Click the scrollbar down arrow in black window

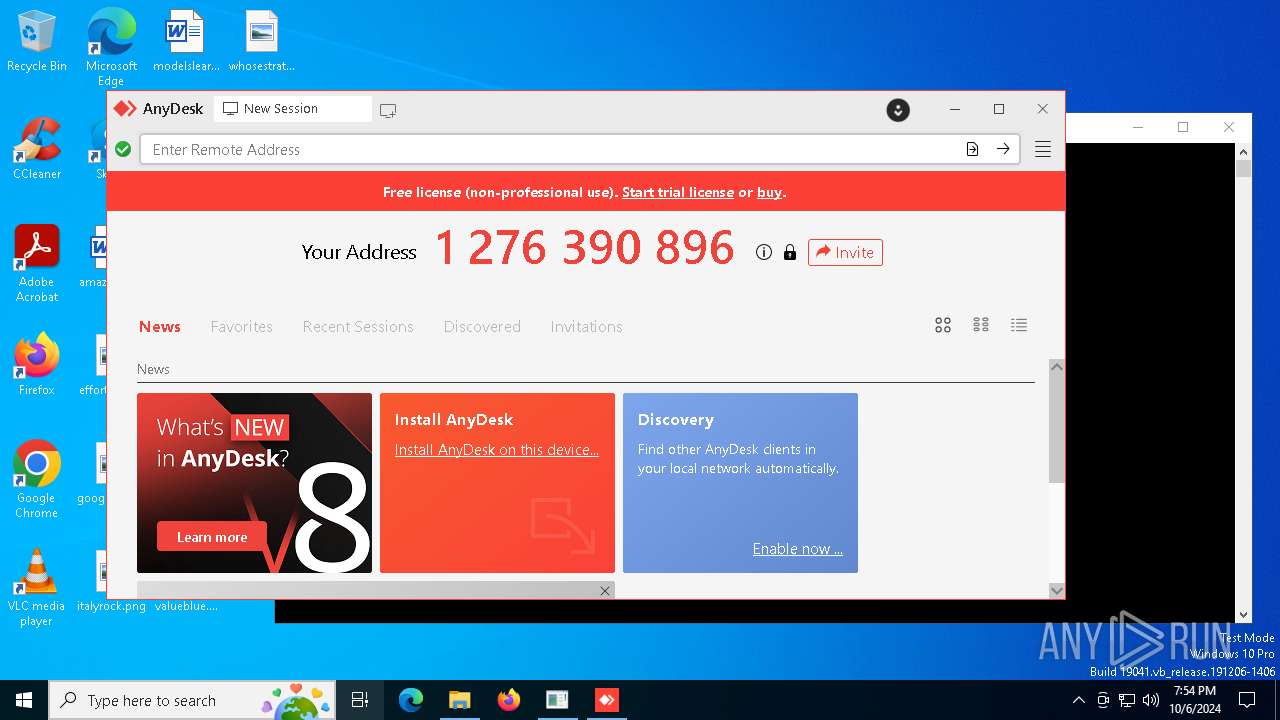pos(1244,615)
